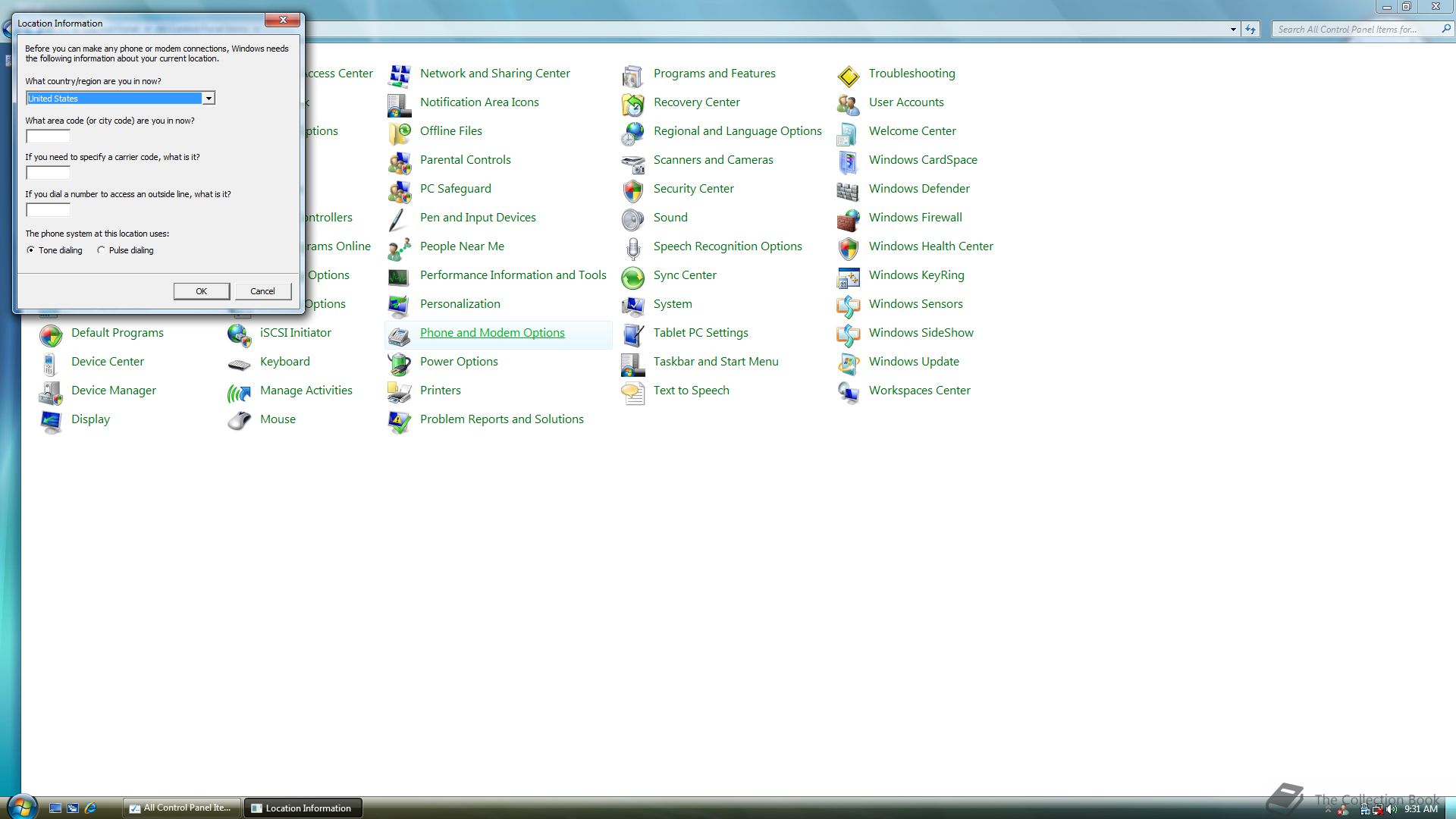This screenshot has height=819, width=1456.
Task: Expand the country/region dropdown arrow
Action: (x=208, y=99)
